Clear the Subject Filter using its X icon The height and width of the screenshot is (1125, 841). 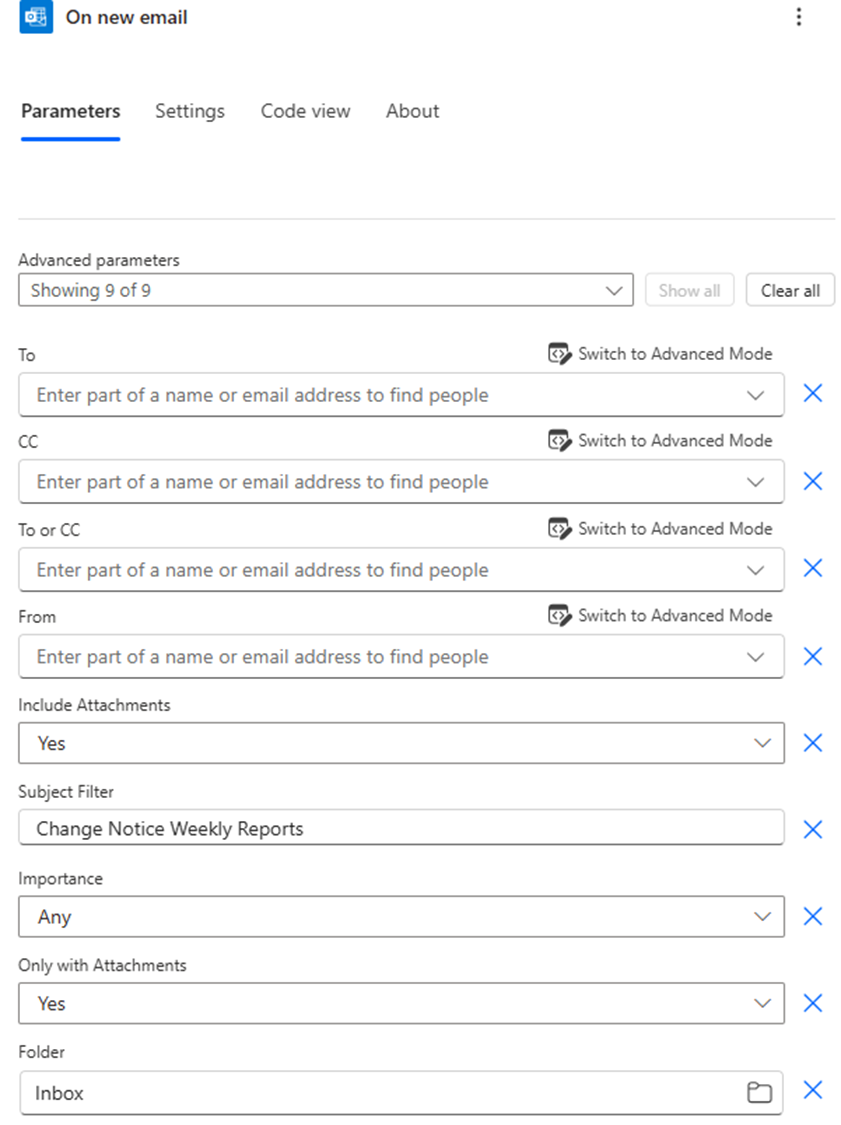[x=813, y=828]
